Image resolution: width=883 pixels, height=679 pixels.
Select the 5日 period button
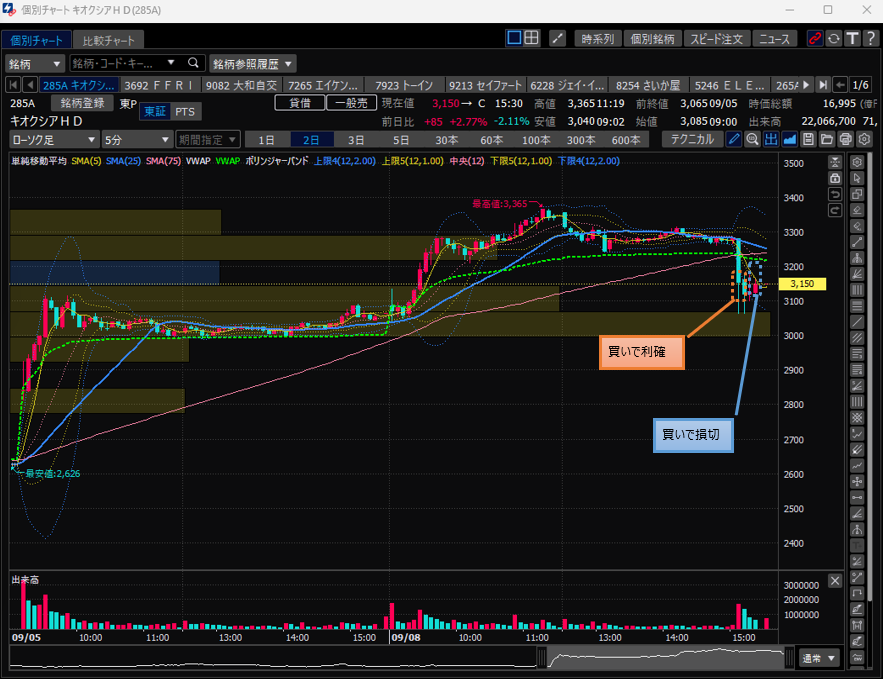click(401, 140)
